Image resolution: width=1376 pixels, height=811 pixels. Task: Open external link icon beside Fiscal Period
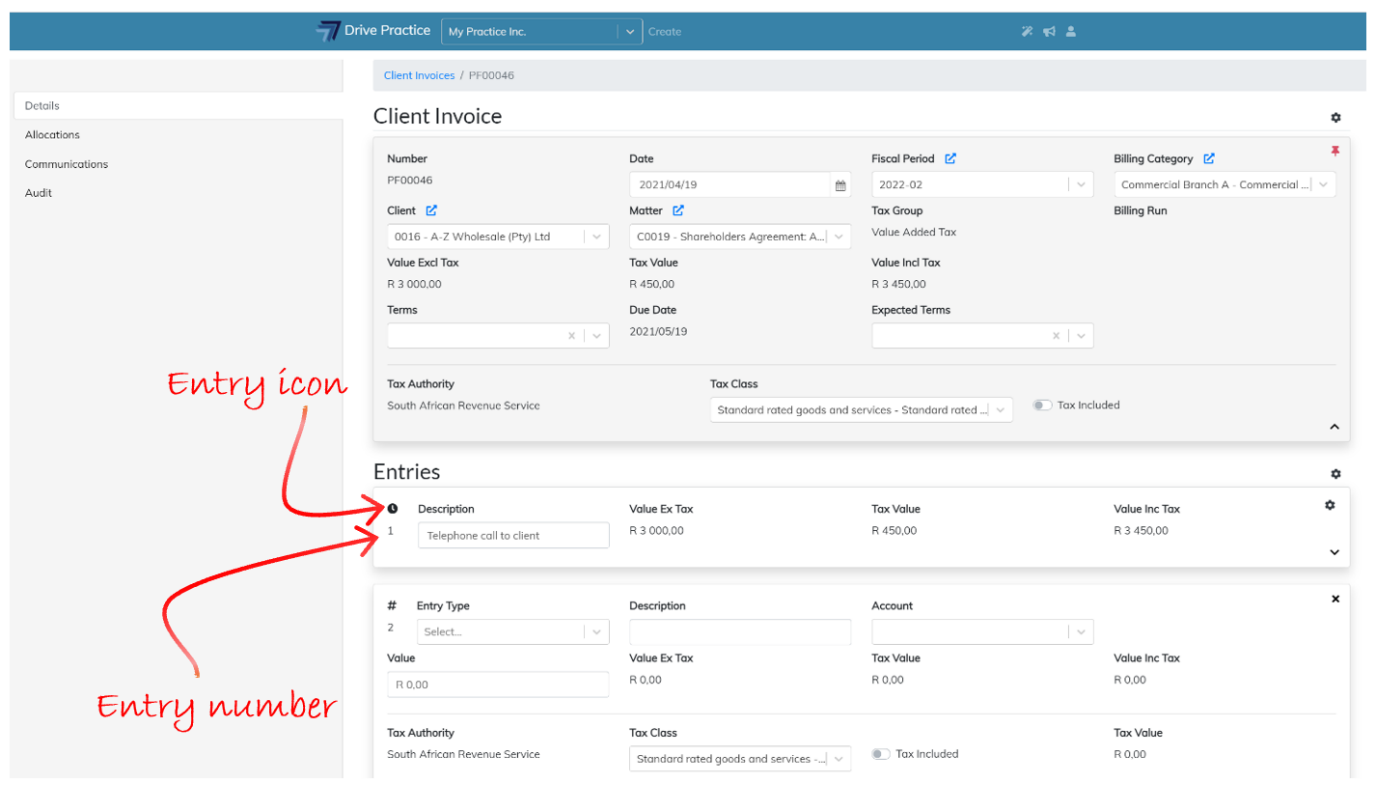pyautogui.click(x=950, y=158)
